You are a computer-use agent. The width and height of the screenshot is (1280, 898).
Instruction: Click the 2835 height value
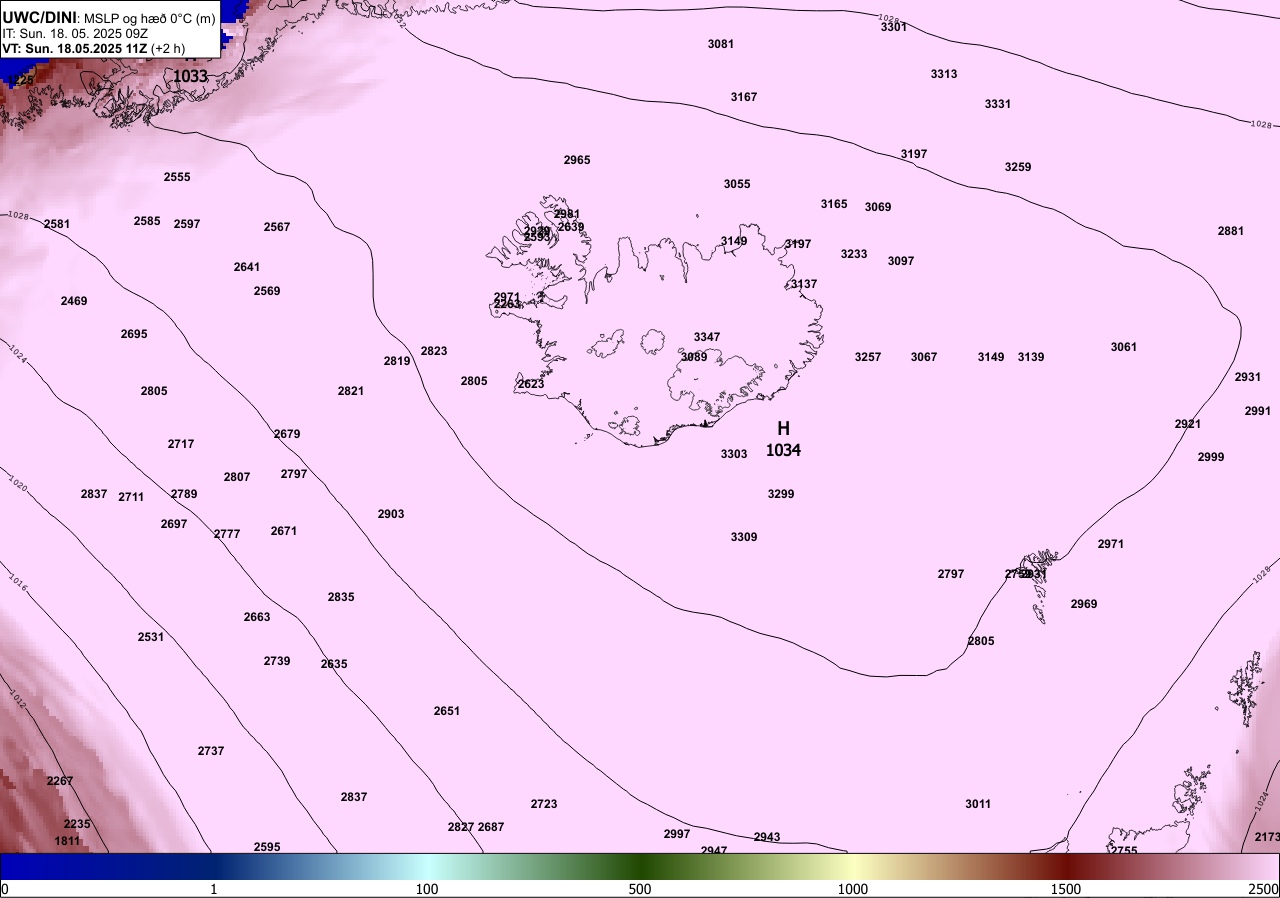[341, 597]
